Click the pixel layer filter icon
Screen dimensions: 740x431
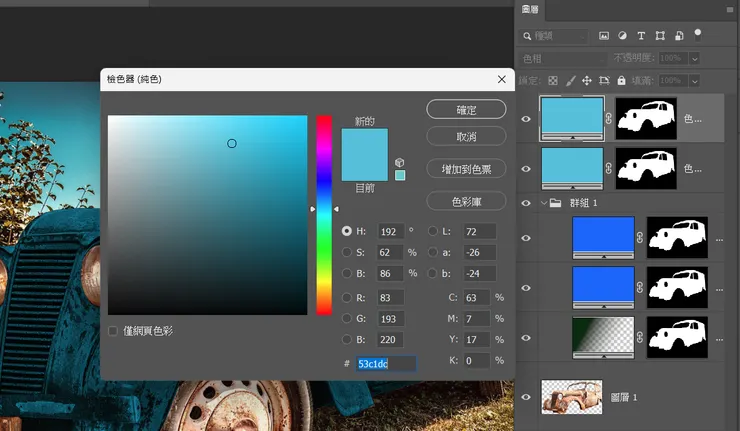pos(604,35)
